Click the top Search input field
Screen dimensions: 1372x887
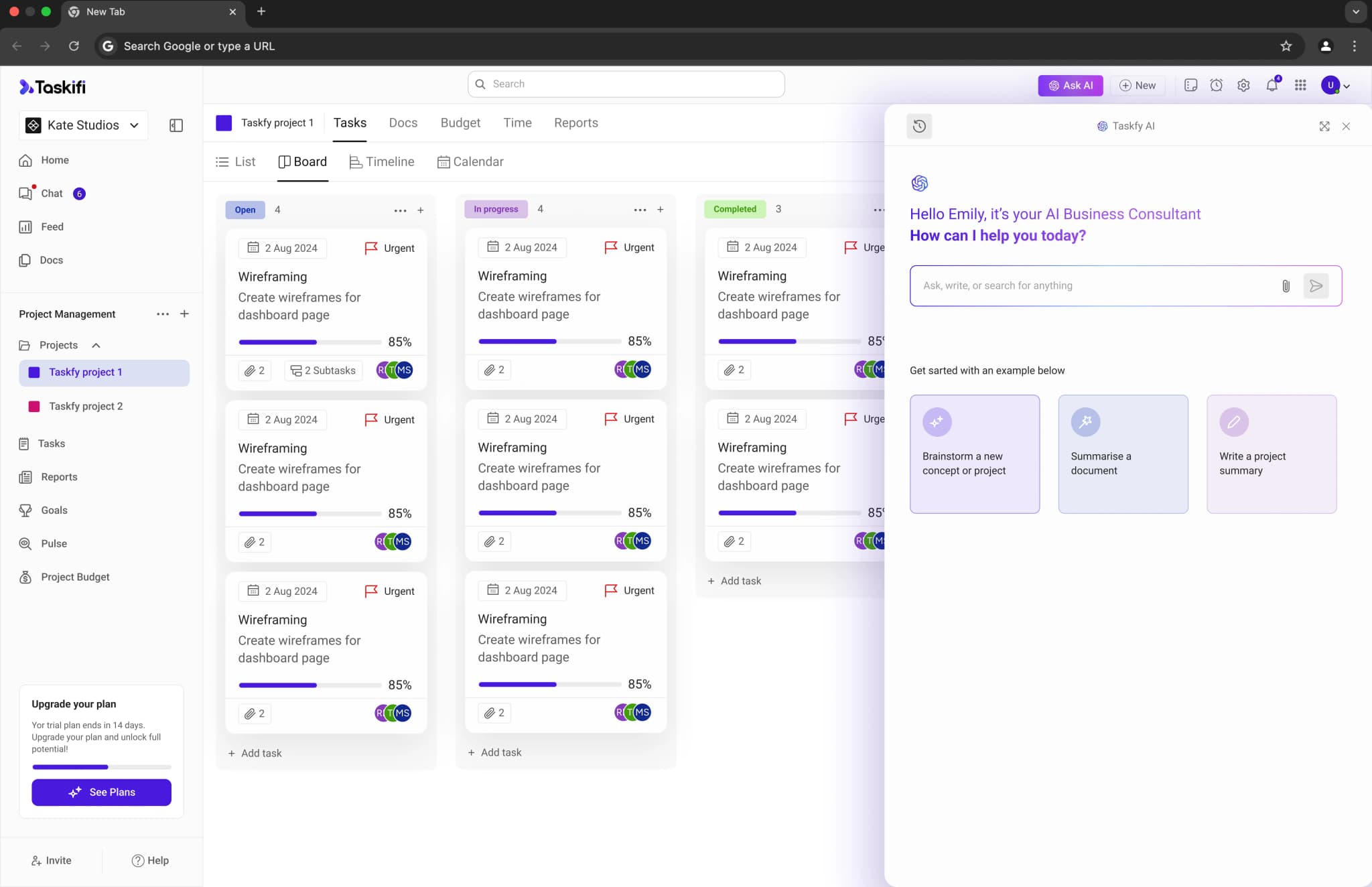[x=626, y=84]
